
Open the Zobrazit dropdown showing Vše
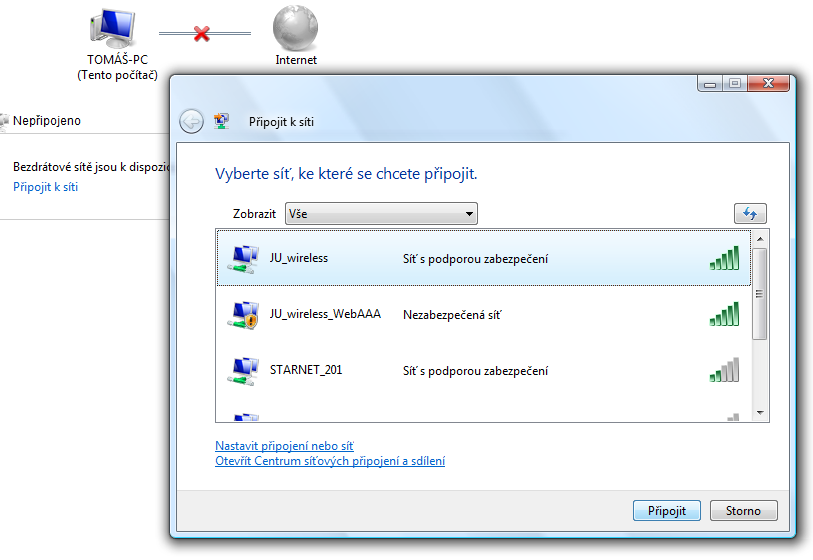pyautogui.click(x=381, y=214)
